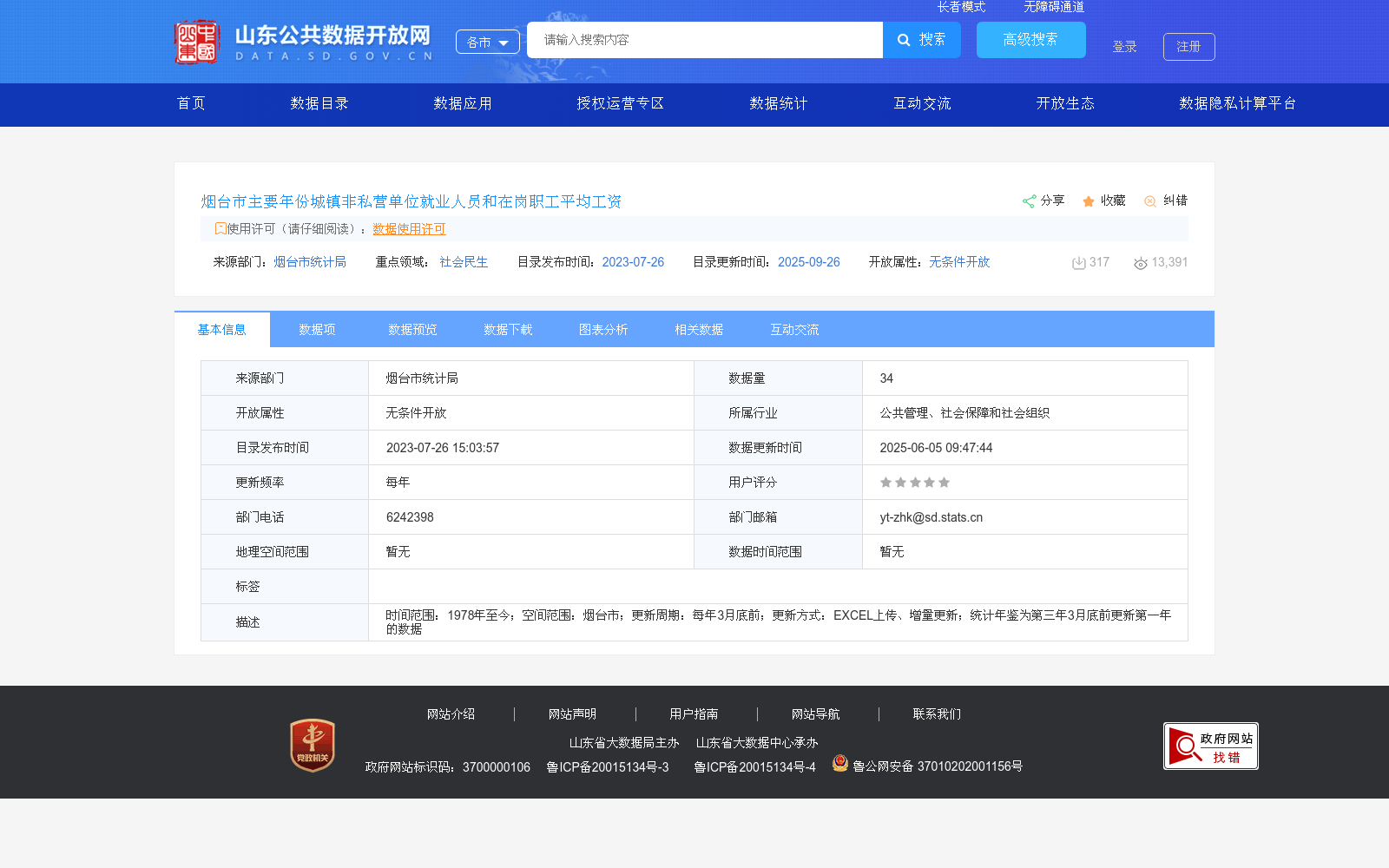Click the 分享 share icon
The image size is (1389, 868).
1030,201
